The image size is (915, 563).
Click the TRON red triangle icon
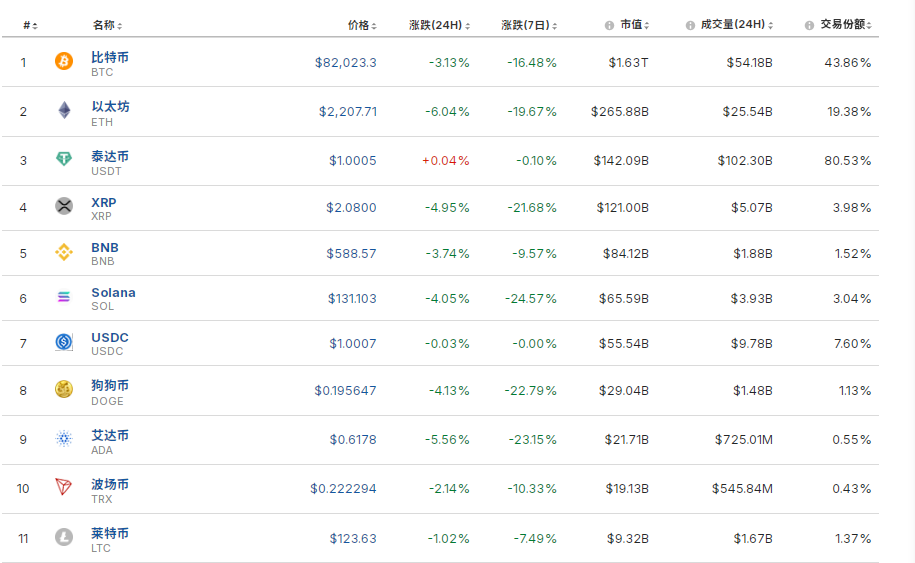(64, 486)
